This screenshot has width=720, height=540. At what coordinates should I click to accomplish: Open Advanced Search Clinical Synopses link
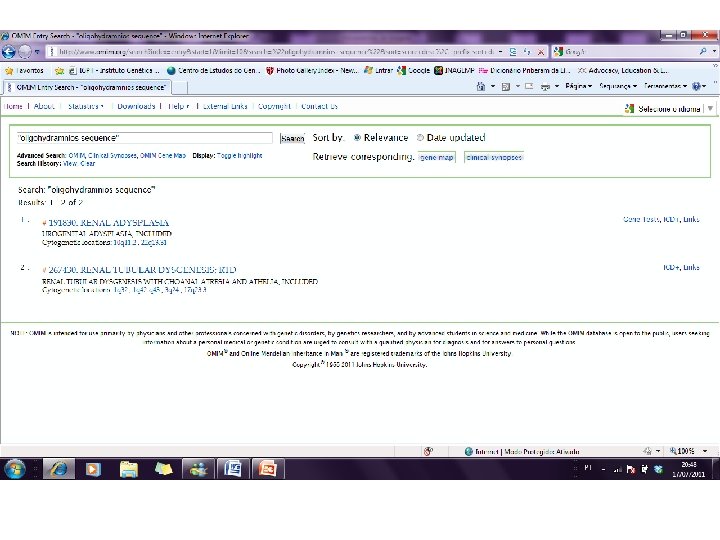click(x=112, y=156)
